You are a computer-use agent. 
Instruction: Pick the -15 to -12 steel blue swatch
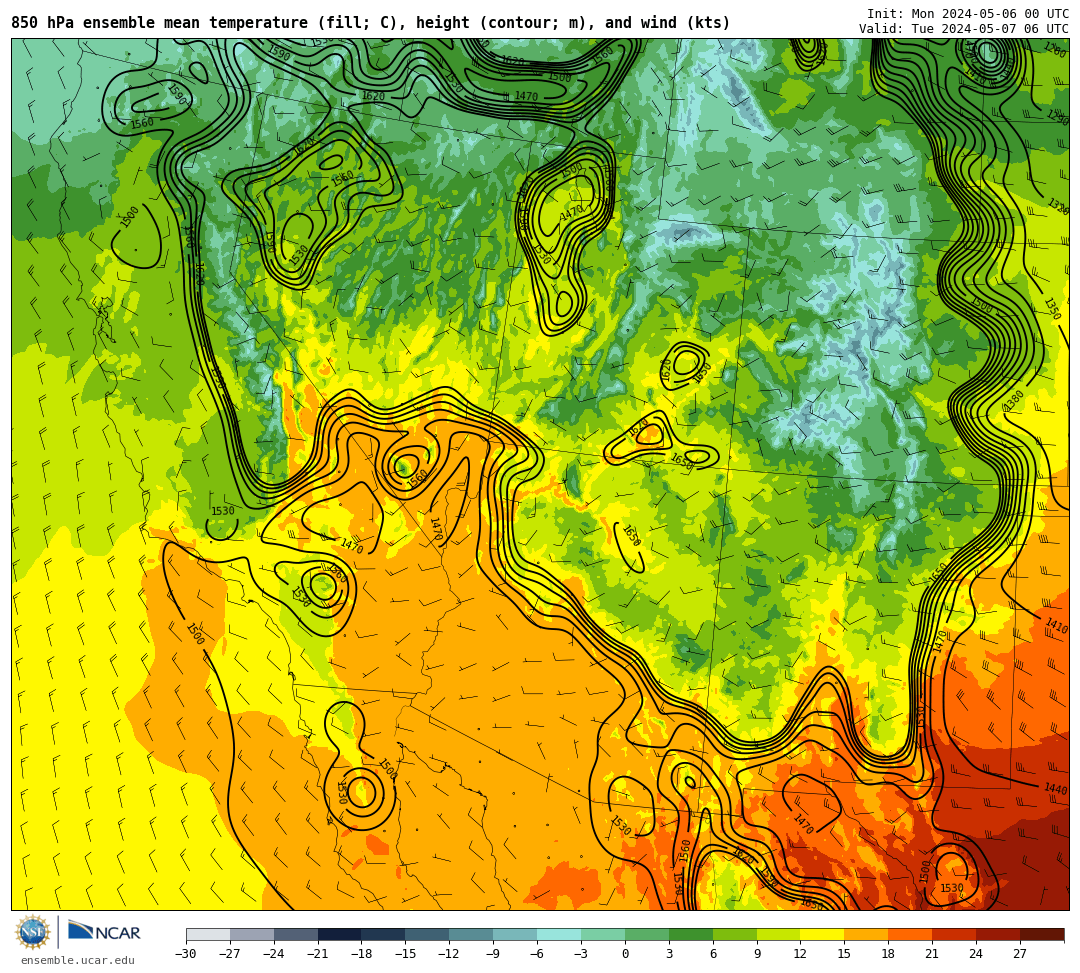(428, 934)
